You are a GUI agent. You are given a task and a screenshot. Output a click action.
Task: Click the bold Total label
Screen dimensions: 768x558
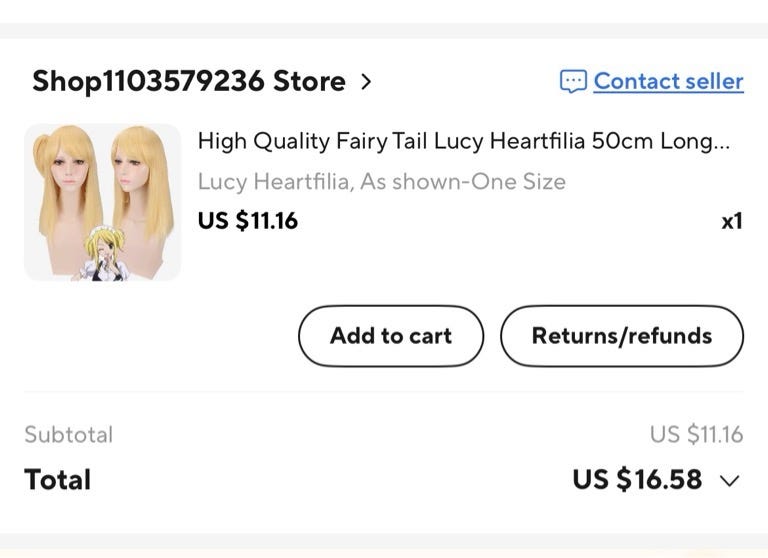(57, 480)
